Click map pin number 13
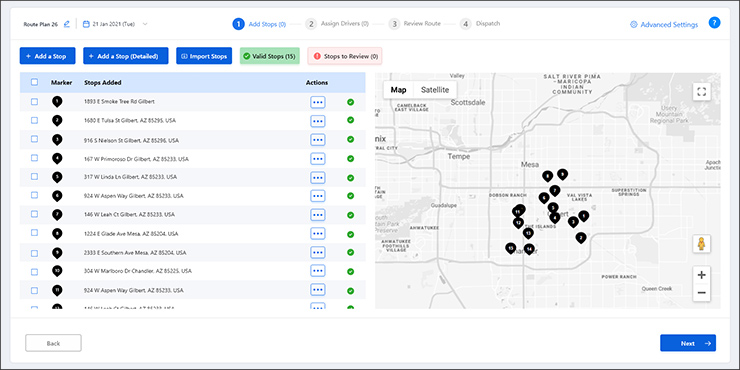 pos(528,232)
